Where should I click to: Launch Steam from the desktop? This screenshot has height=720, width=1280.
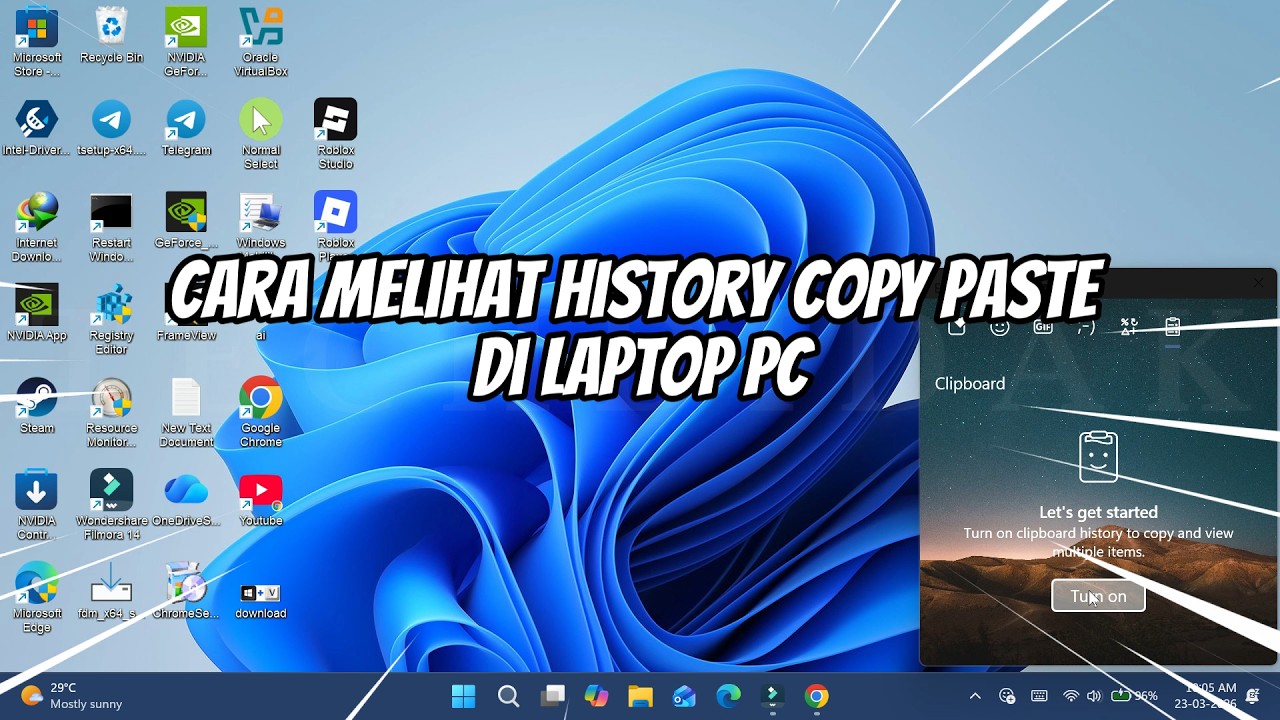coord(37,406)
